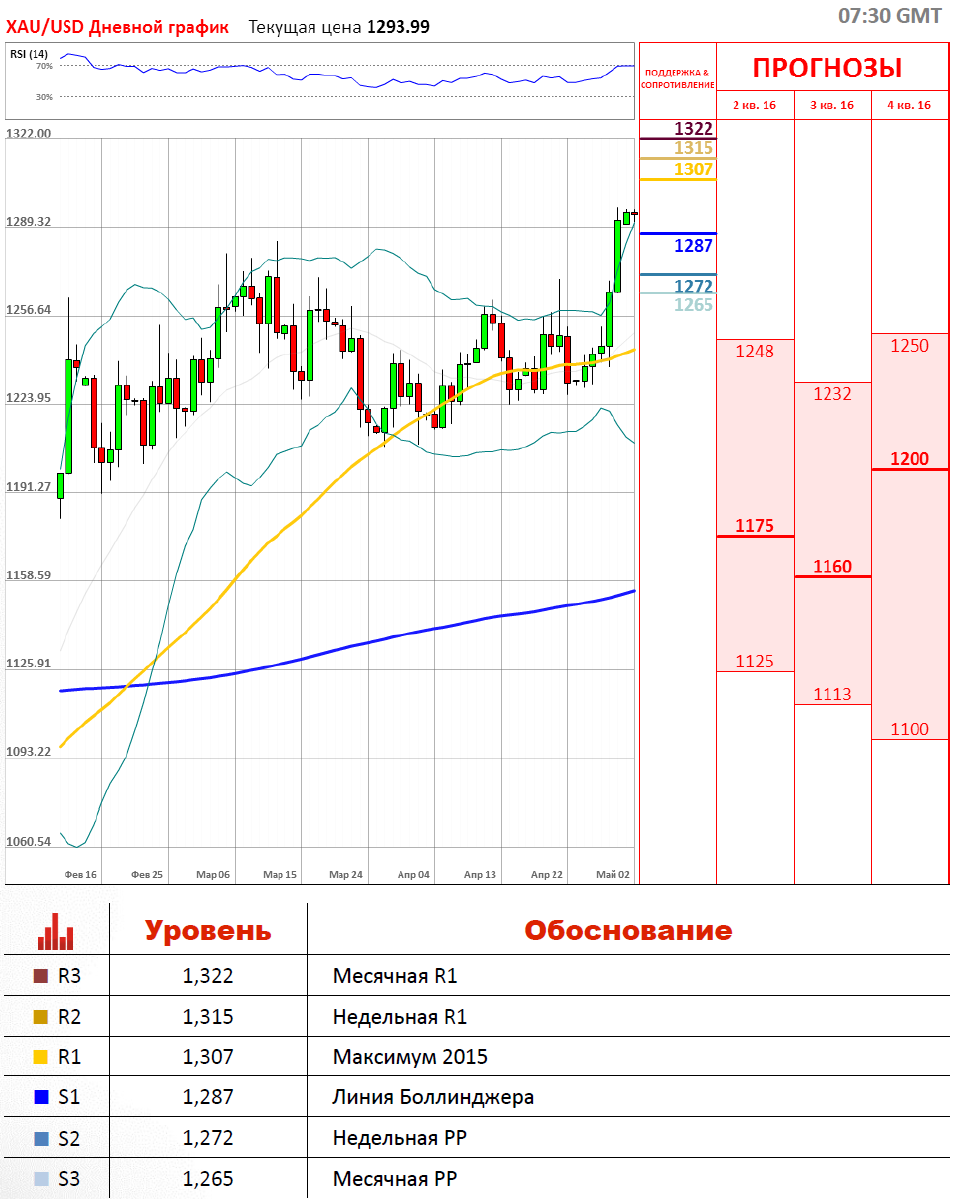Screen dimensions: 965x1199
Task: Click the 'XAU/USD Дневной график' title
Action: point(117,27)
